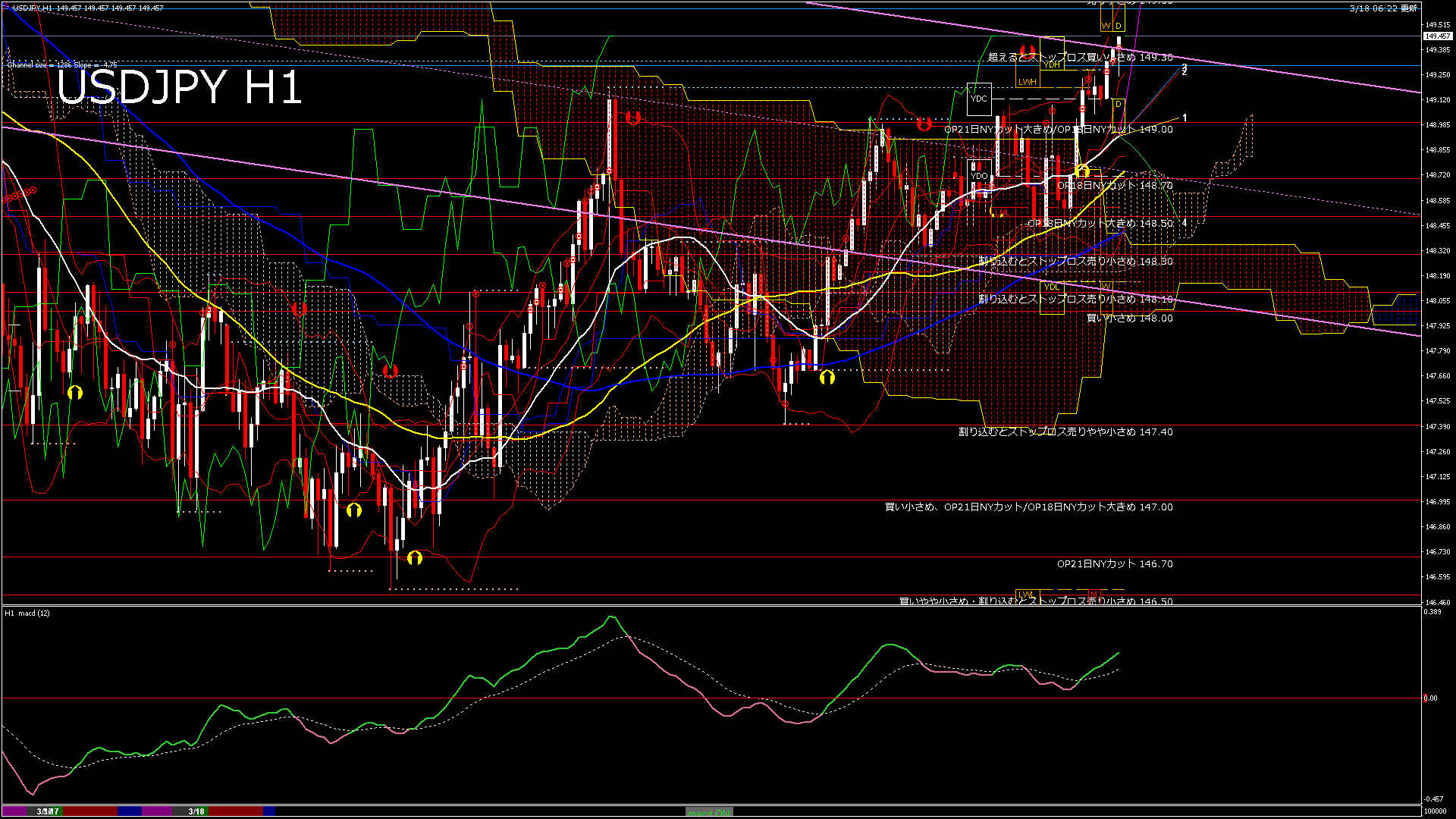Click forecast line label 1
The height and width of the screenshot is (819, 1456).
coord(1185,118)
